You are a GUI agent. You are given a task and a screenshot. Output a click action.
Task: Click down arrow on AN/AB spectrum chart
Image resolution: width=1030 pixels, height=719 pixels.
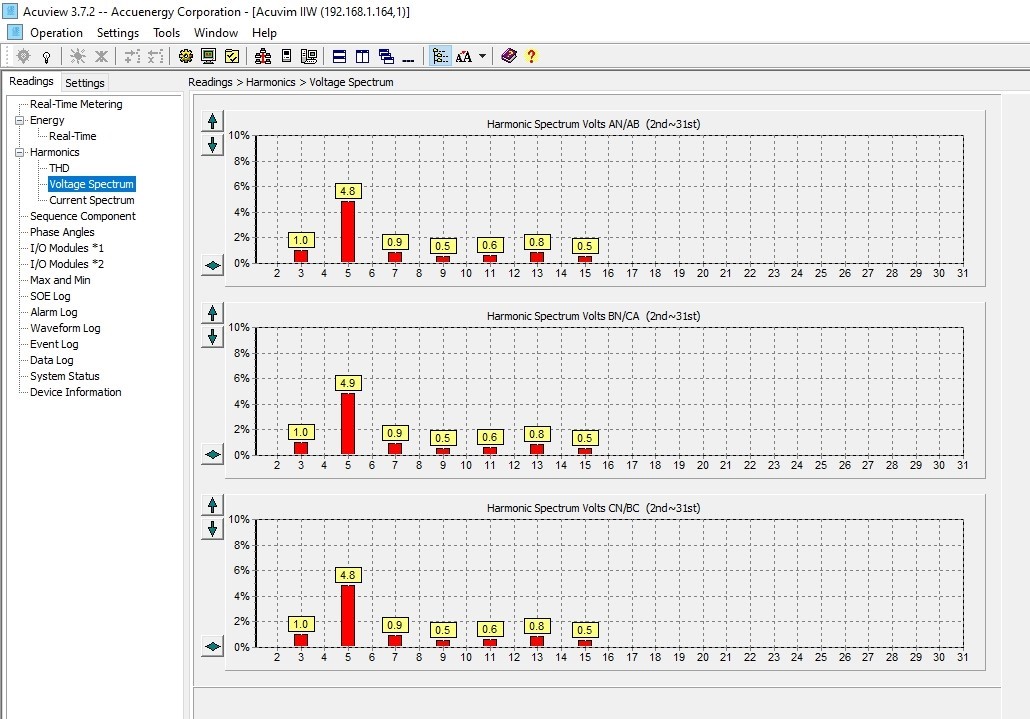click(212, 144)
